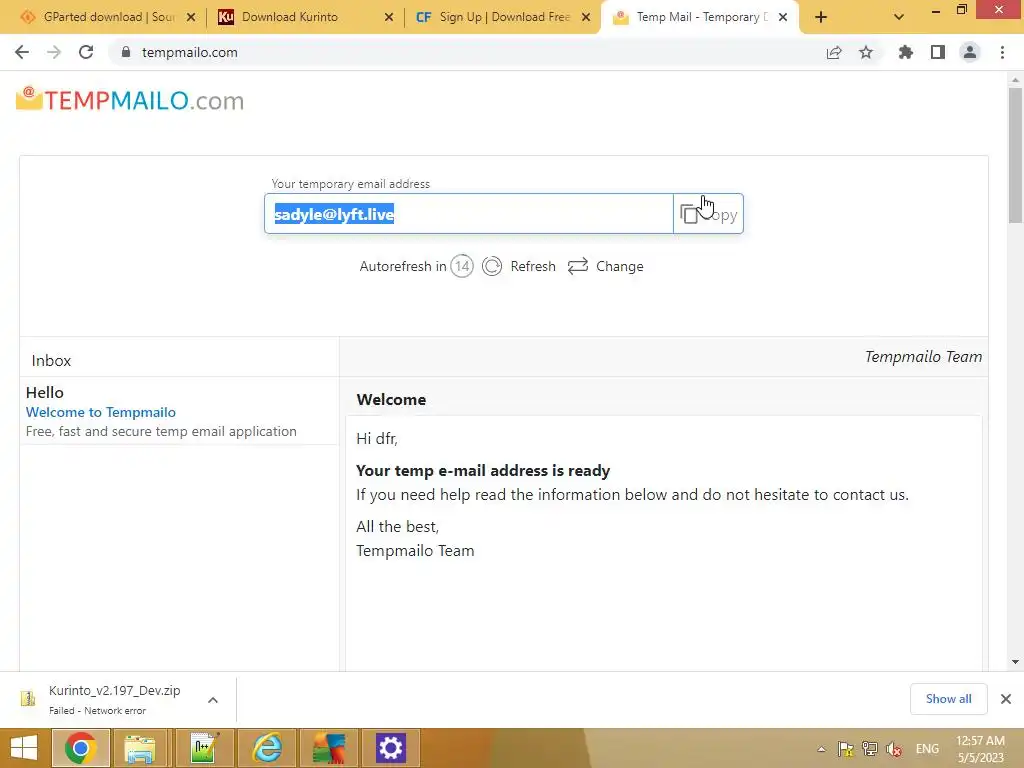Click the Tempmailo Team sender name
The width and height of the screenshot is (1024, 768).
923,357
